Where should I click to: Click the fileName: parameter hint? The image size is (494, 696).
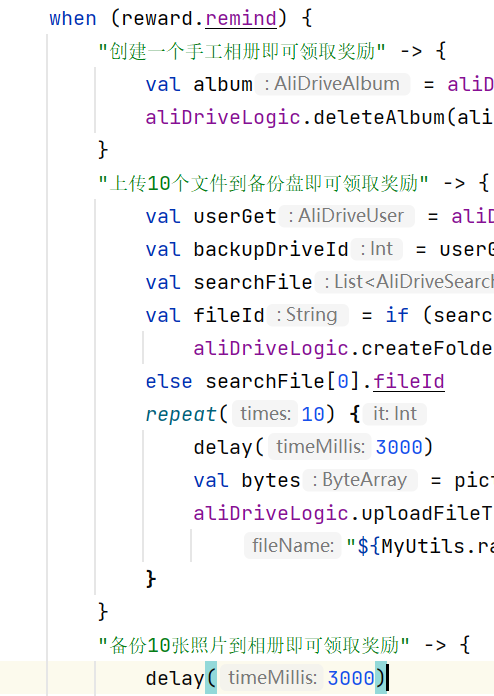(292, 546)
